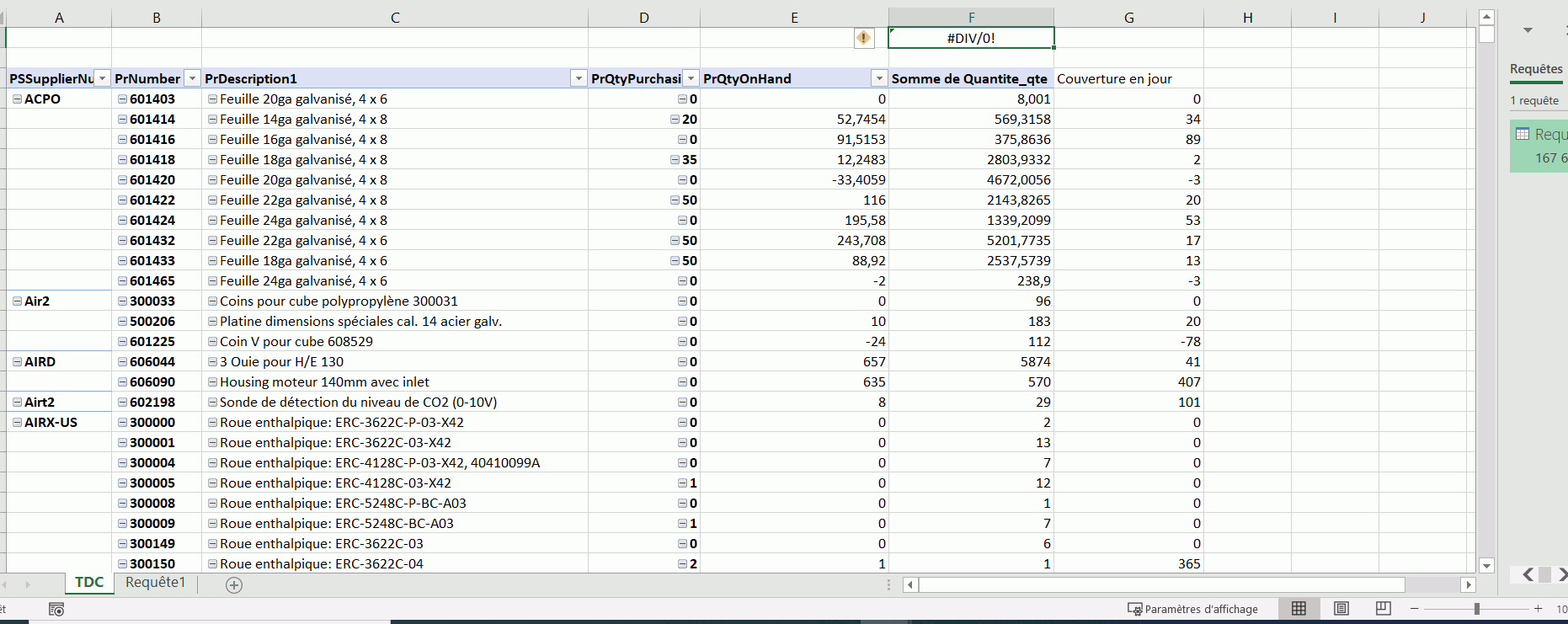
Task: Collapse the AIRX-US supplier group
Action: click(17, 422)
